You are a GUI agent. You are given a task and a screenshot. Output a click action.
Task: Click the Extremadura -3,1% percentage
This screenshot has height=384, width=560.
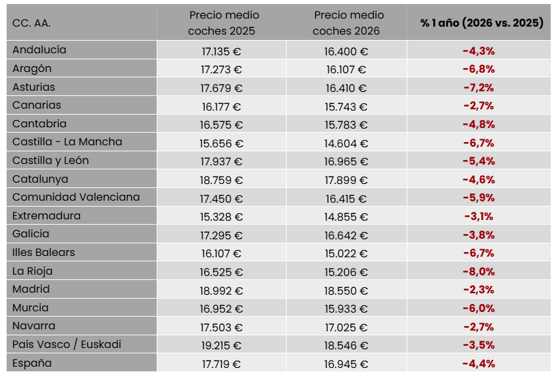(479, 216)
